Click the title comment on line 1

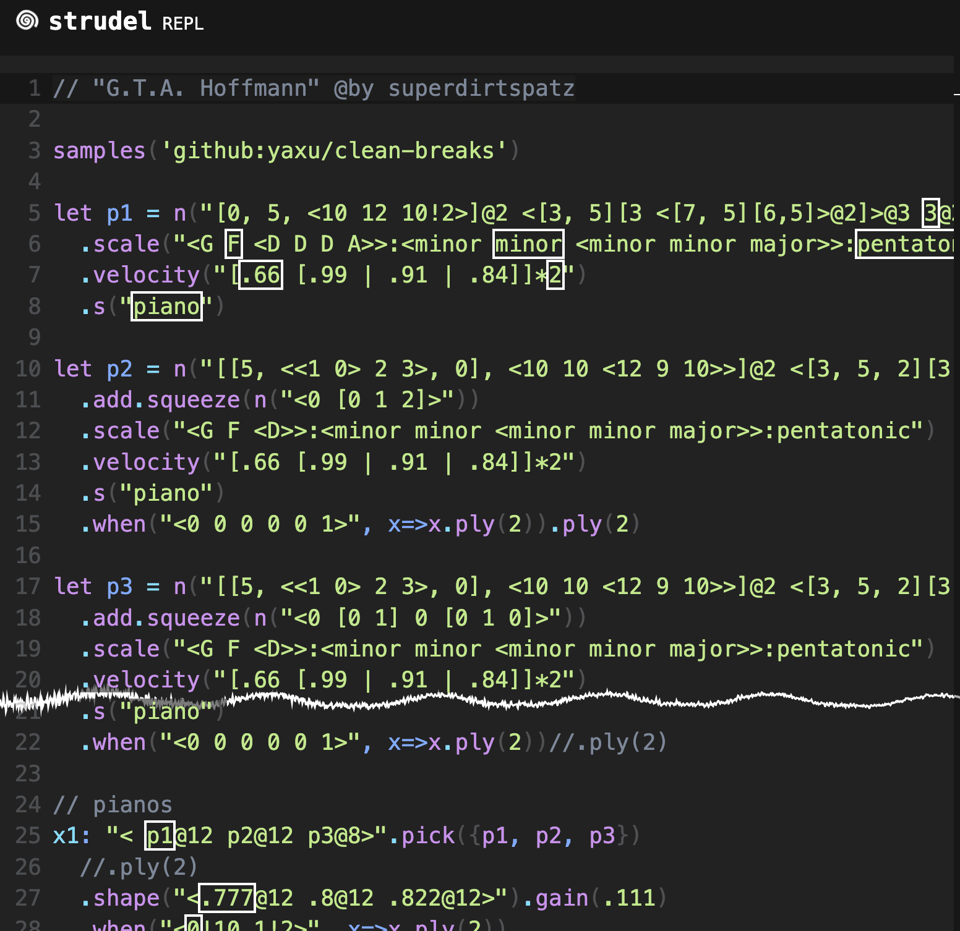pos(313,88)
